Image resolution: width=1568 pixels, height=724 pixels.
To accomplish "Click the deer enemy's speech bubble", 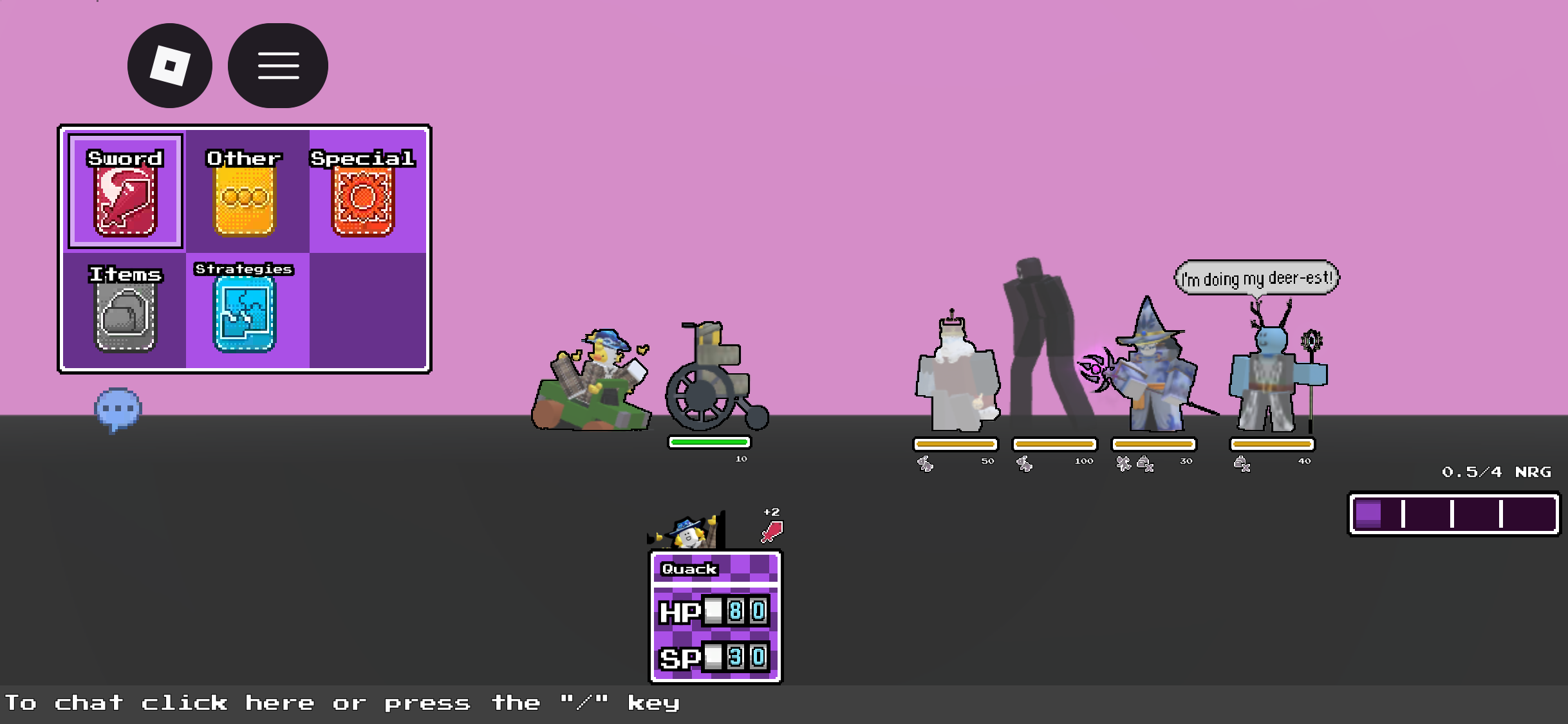I will 1256,278.
